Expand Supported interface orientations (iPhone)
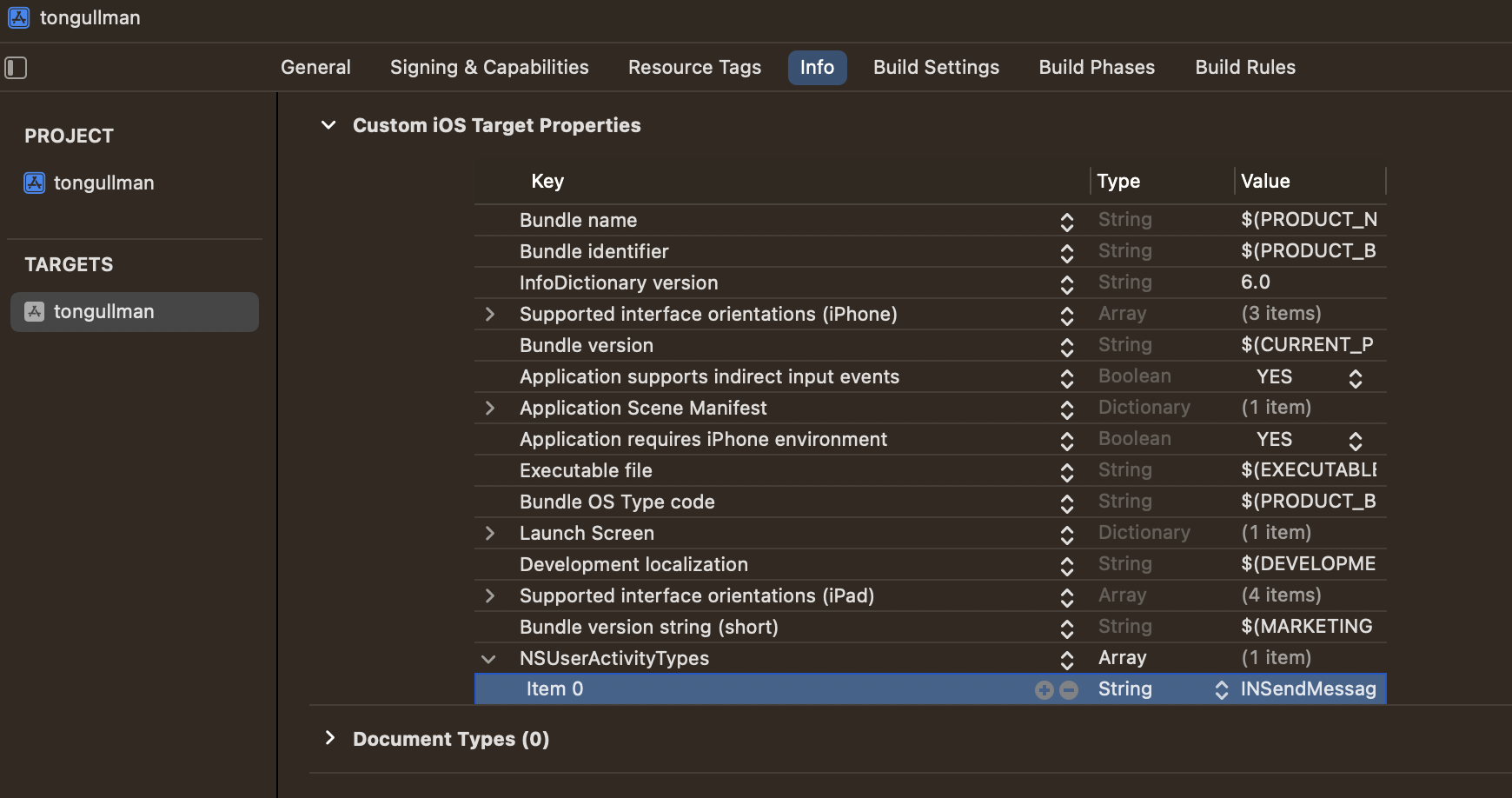This screenshot has height=798, width=1512. tap(491, 315)
